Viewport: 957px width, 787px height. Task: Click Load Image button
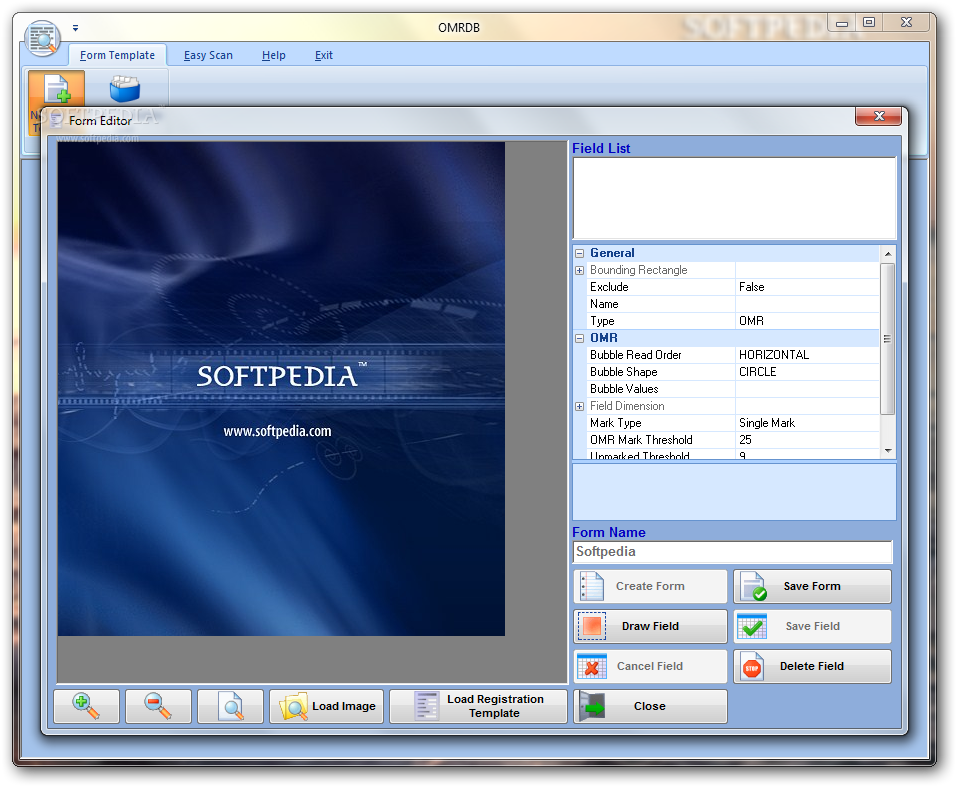327,706
